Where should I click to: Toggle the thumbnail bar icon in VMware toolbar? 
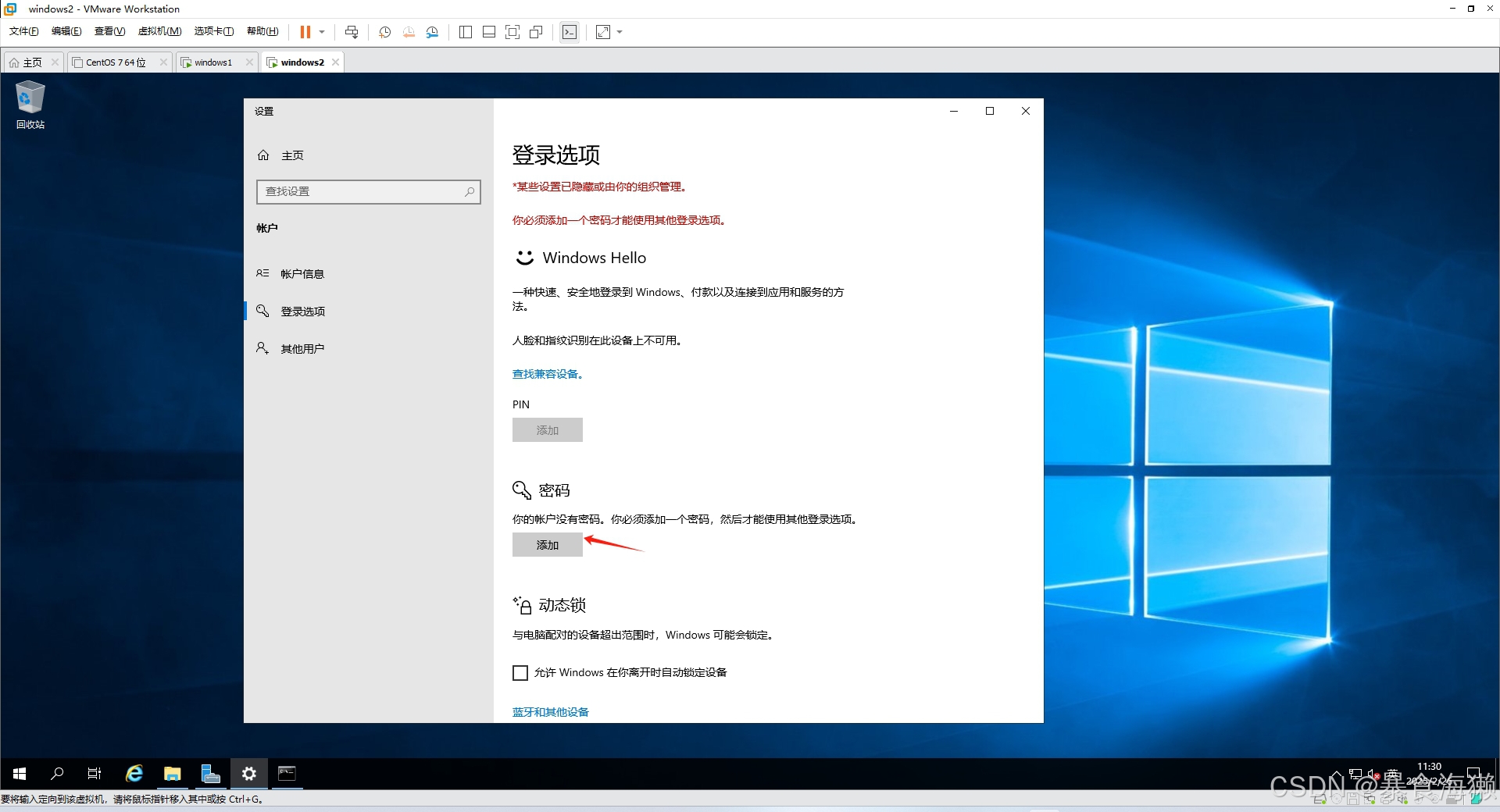(x=489, y=32)
